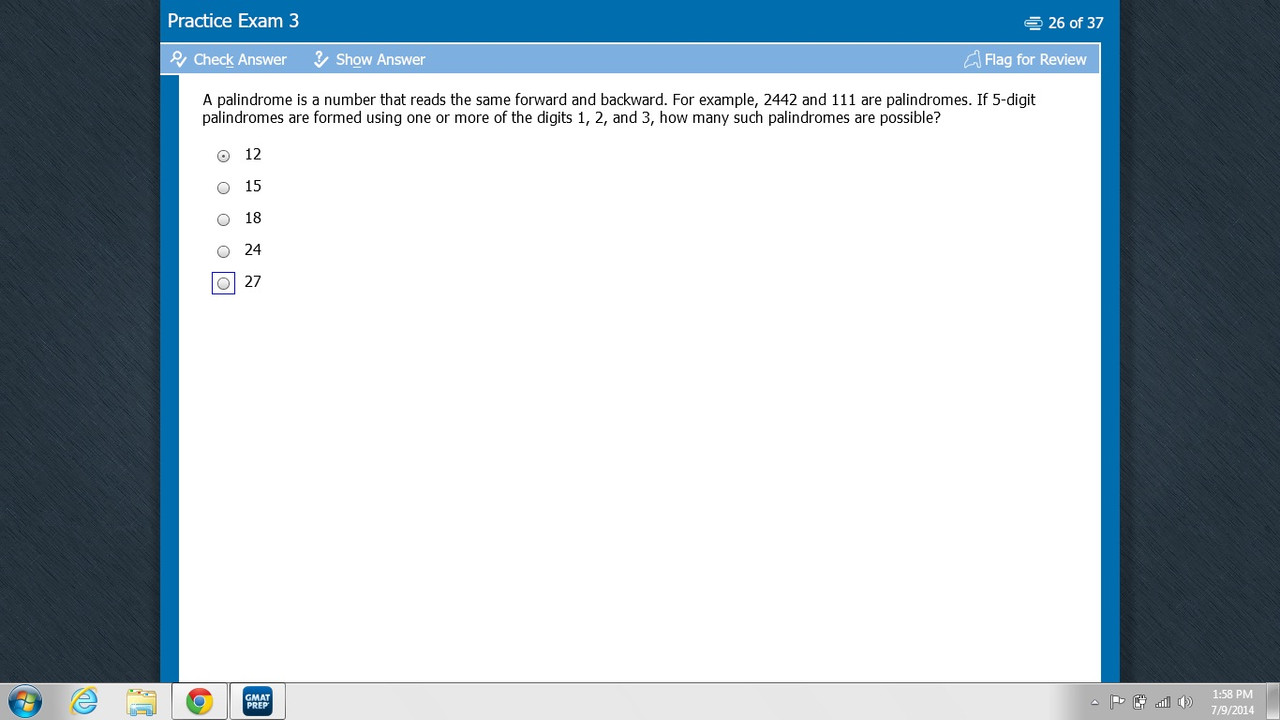Pick the answer option 18
The width and height of the screenshot is (1280, 720).
coord(223,219)
